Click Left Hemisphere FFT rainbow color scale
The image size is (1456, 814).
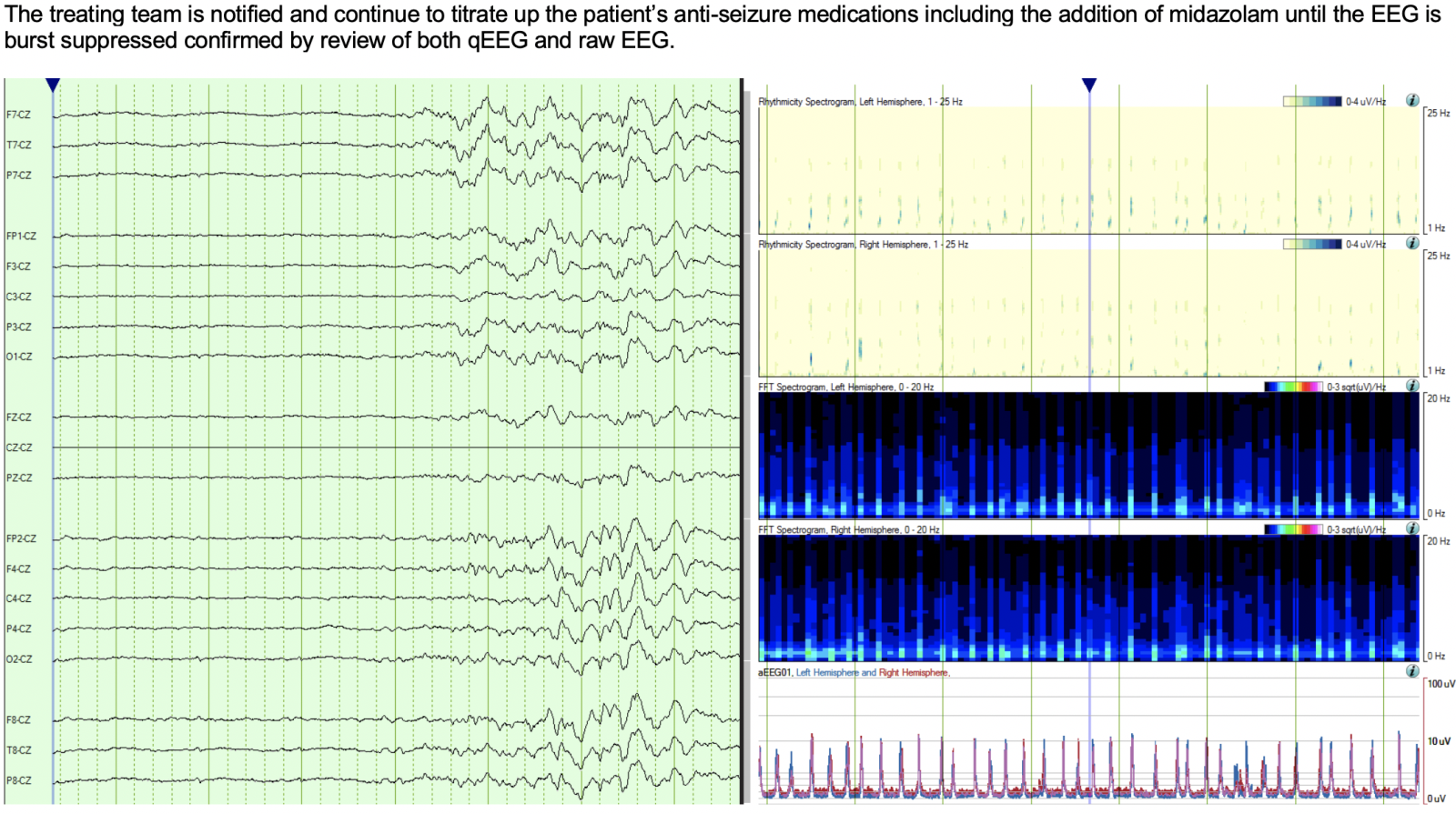click(x=1293, y=387)
